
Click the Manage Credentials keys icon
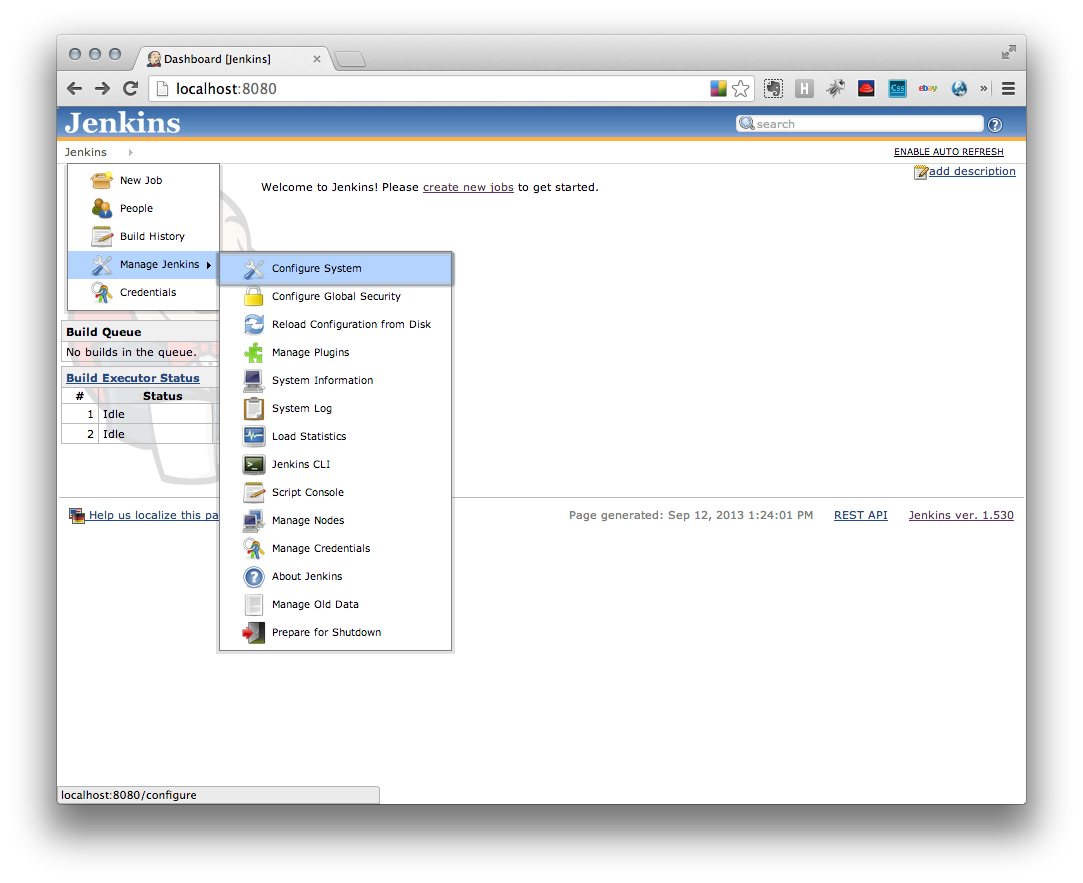coord(253,549)
